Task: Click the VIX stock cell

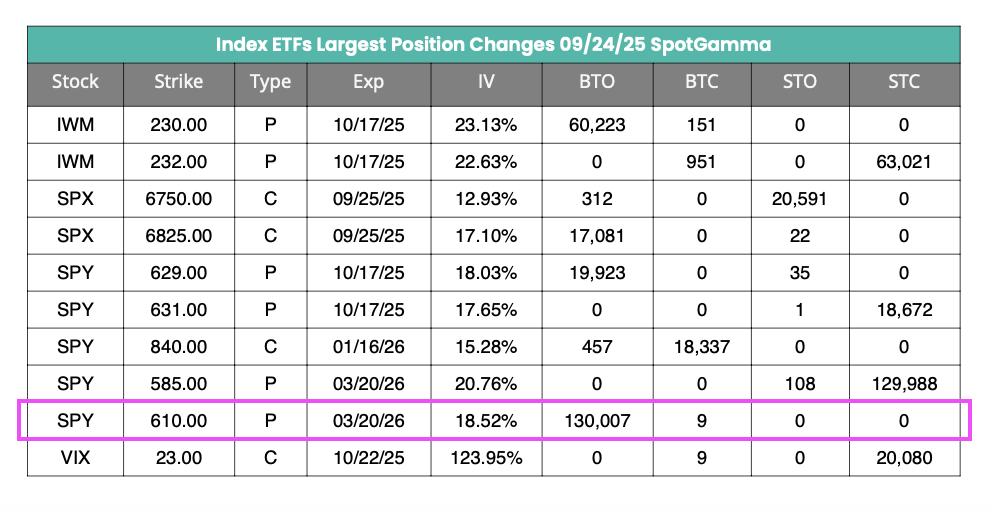Action: tap(75, 459)
